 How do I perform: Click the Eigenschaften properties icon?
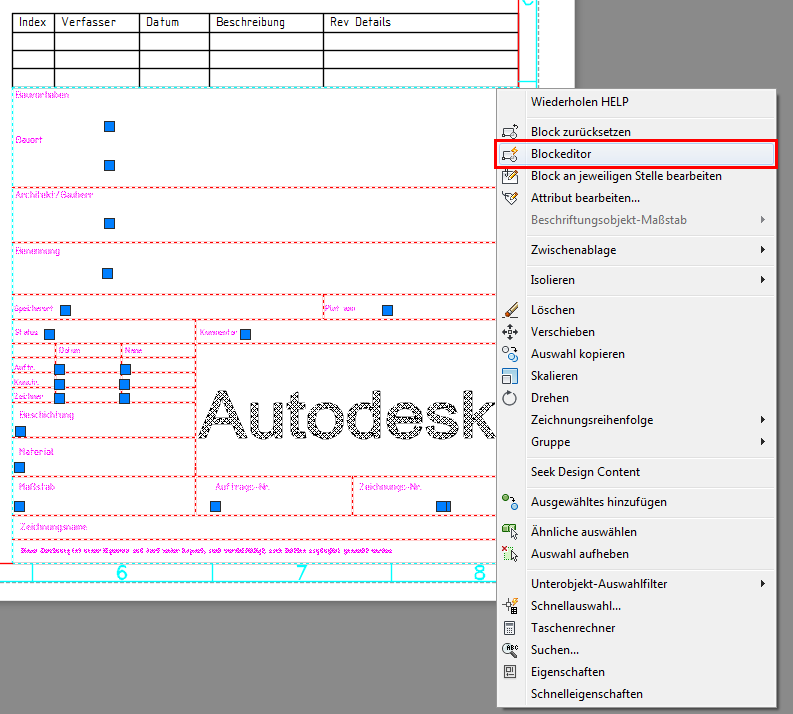[510, 672]
